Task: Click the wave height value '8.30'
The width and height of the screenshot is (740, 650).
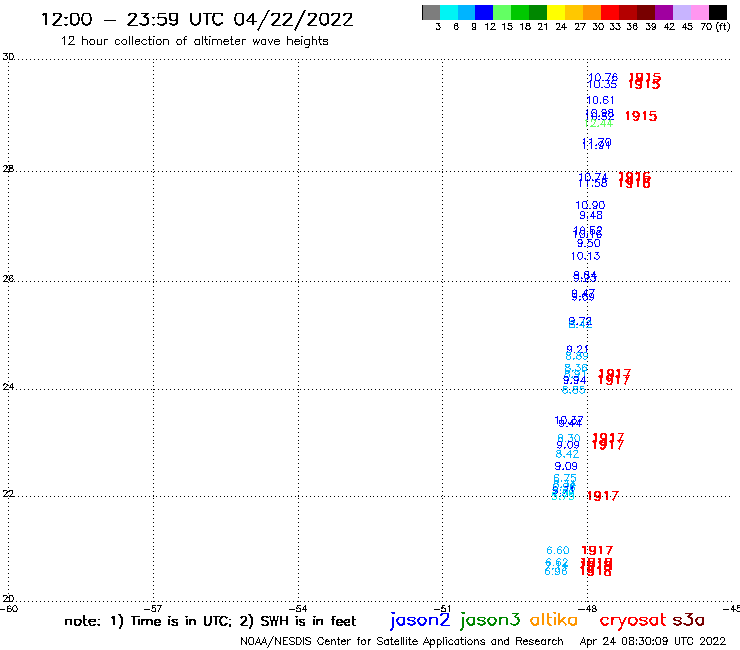Action: click(x=568, y=438)
